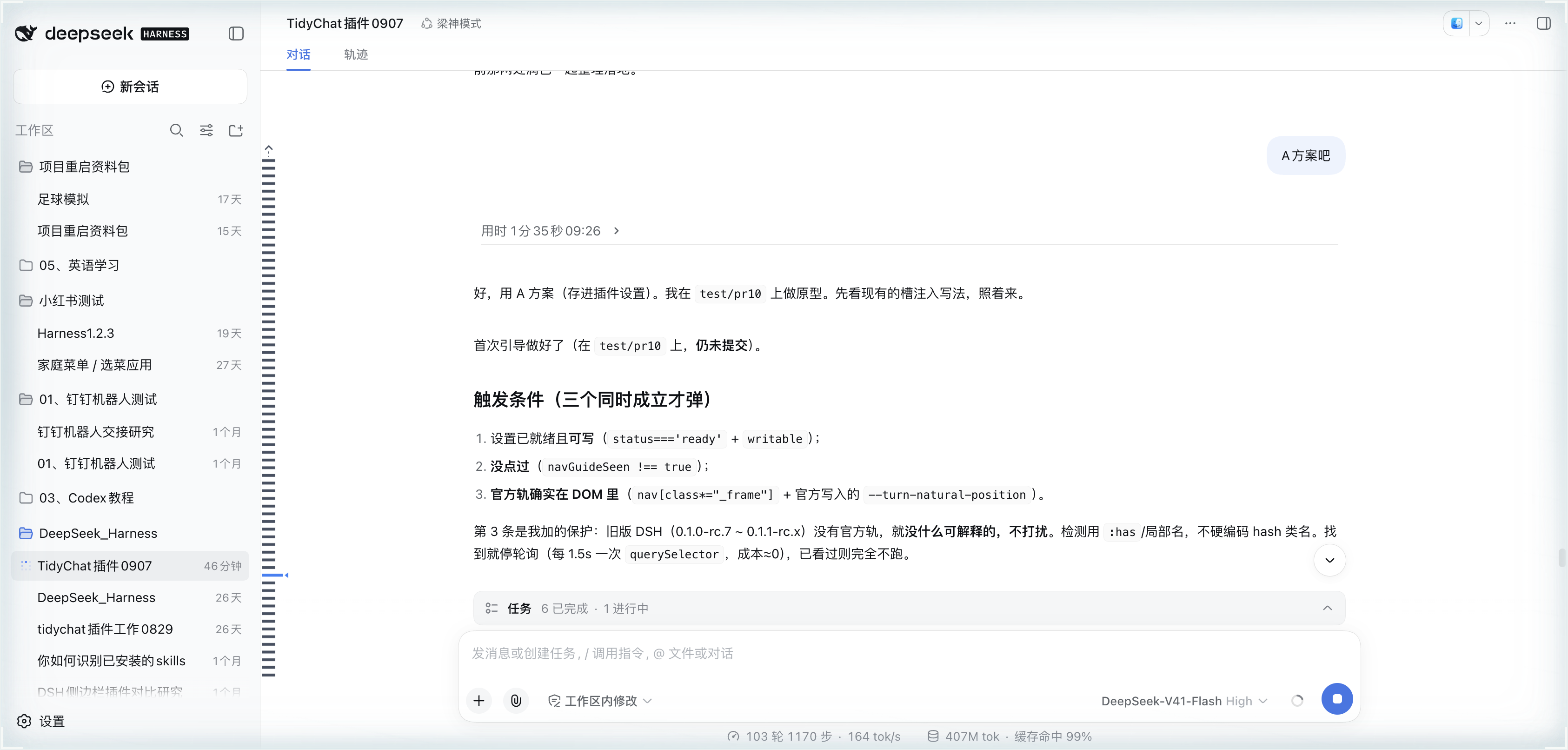Open the more options ellipsis menu
1568x750 pixels.
1510,24
